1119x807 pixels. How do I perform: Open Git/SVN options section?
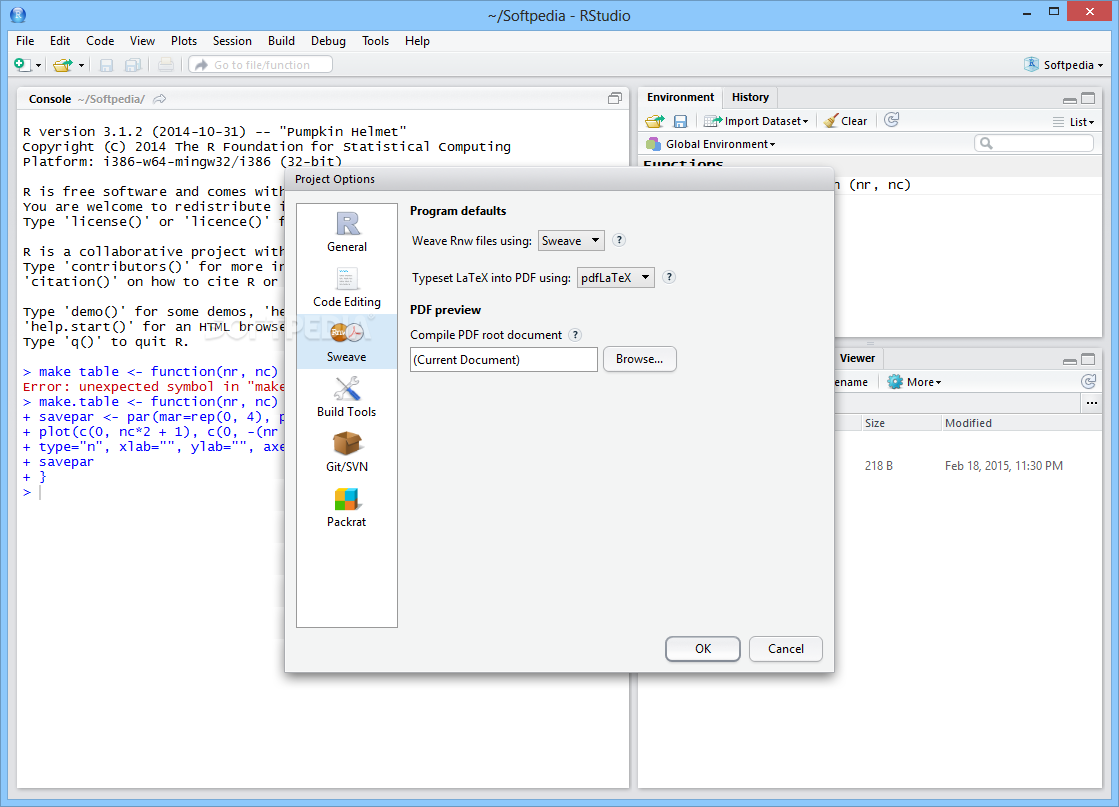(347, 452)
